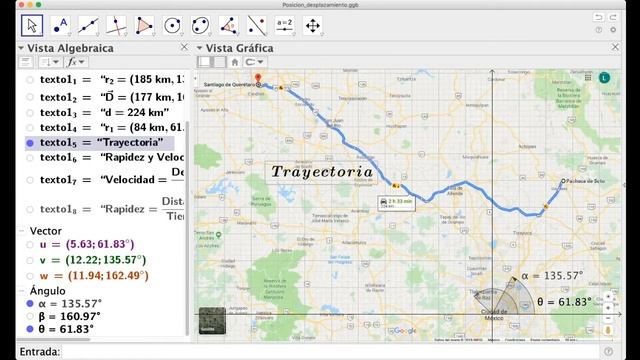This screenshot has height=360, width=640.
Task: Select the Point tool
Action: click(60, 26)
